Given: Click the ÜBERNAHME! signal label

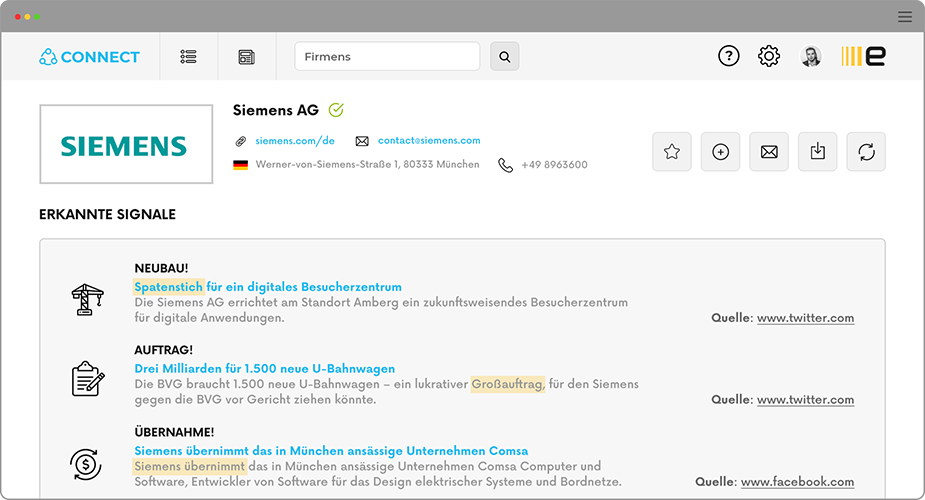Looking at the screenshot, I should coord(174,432).
